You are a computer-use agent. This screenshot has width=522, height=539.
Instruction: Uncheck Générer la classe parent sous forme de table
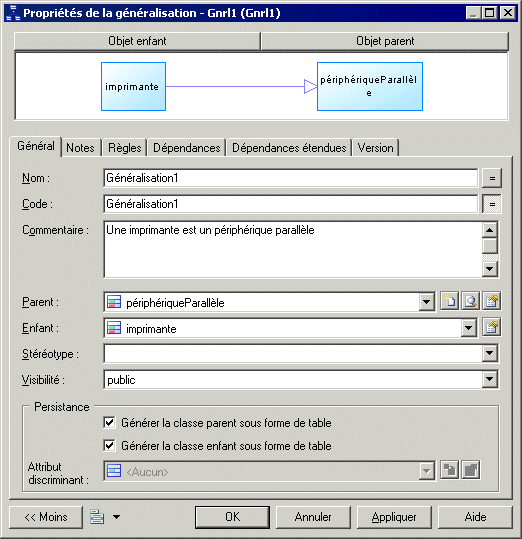(109, 422)
